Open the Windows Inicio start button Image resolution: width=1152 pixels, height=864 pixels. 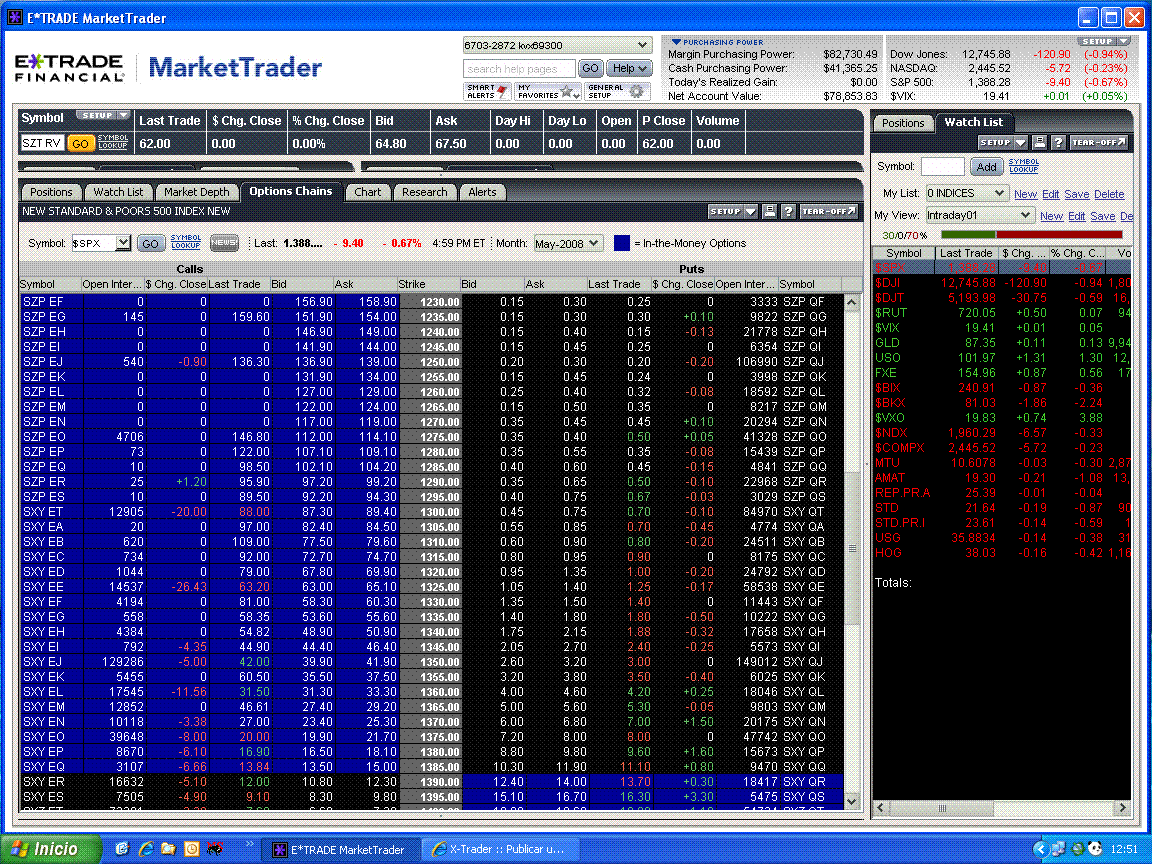point(50,849)
